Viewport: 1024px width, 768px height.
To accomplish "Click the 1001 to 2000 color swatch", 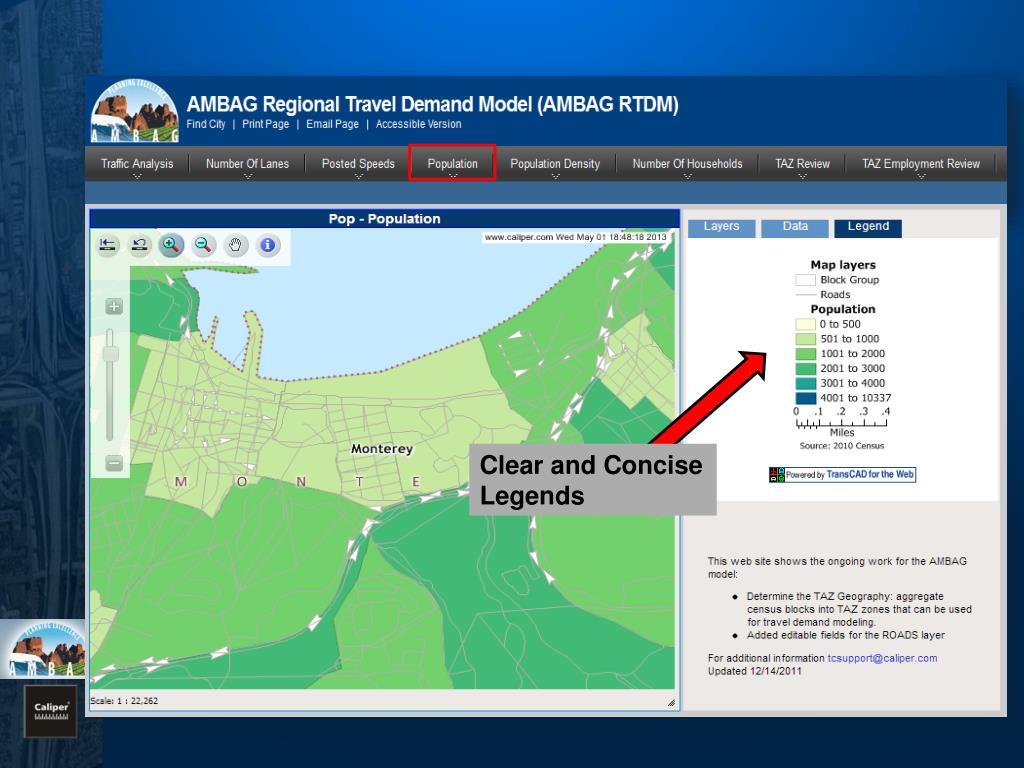I will [805, 354].
